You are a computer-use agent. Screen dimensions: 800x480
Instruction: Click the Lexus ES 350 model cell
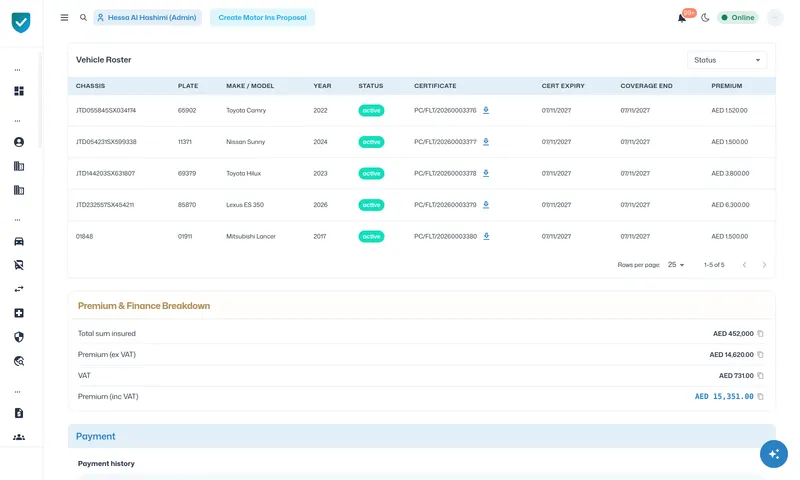245,205
